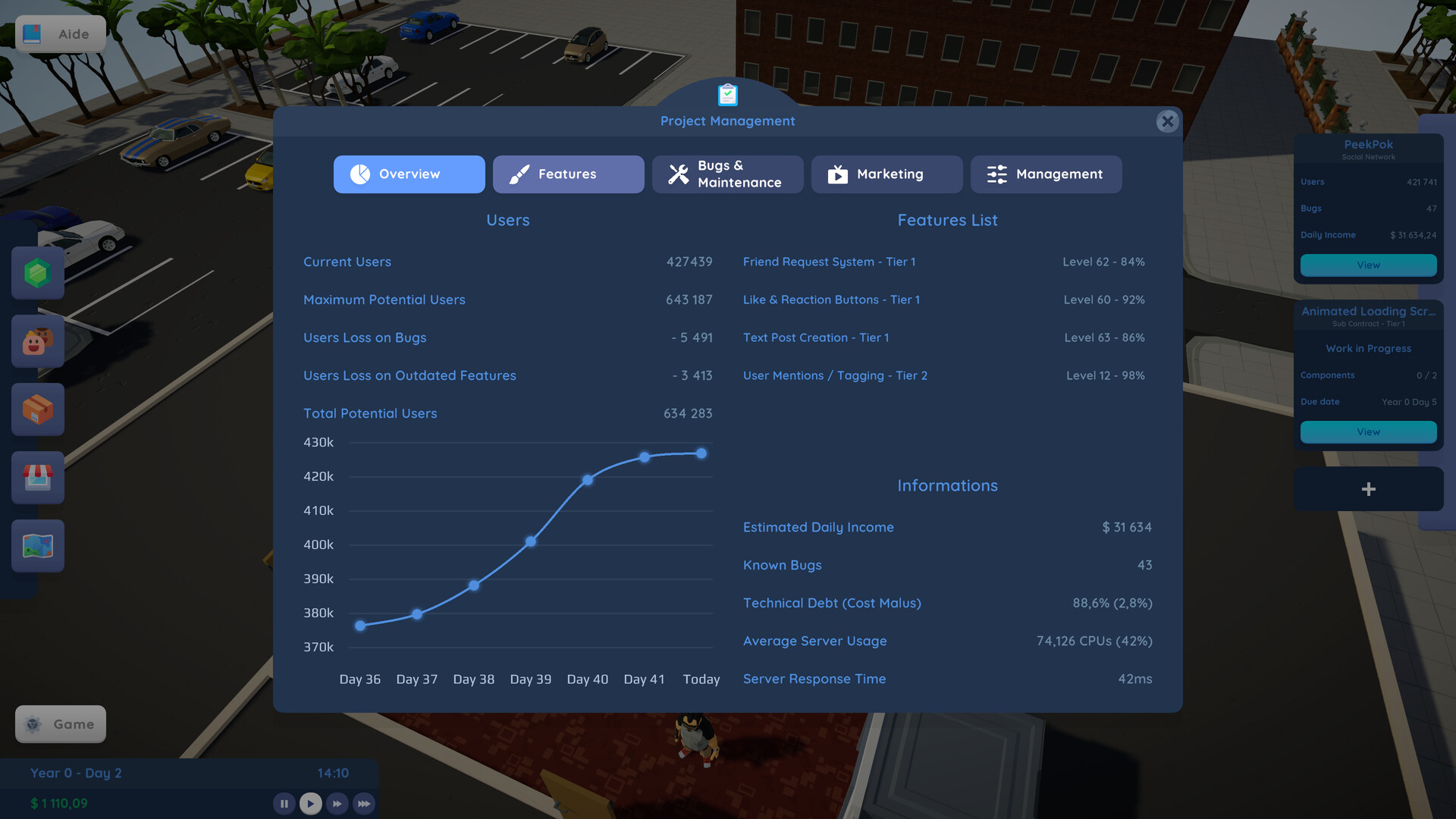
Task: Pause the game time
Action: [x=284, y=803]
